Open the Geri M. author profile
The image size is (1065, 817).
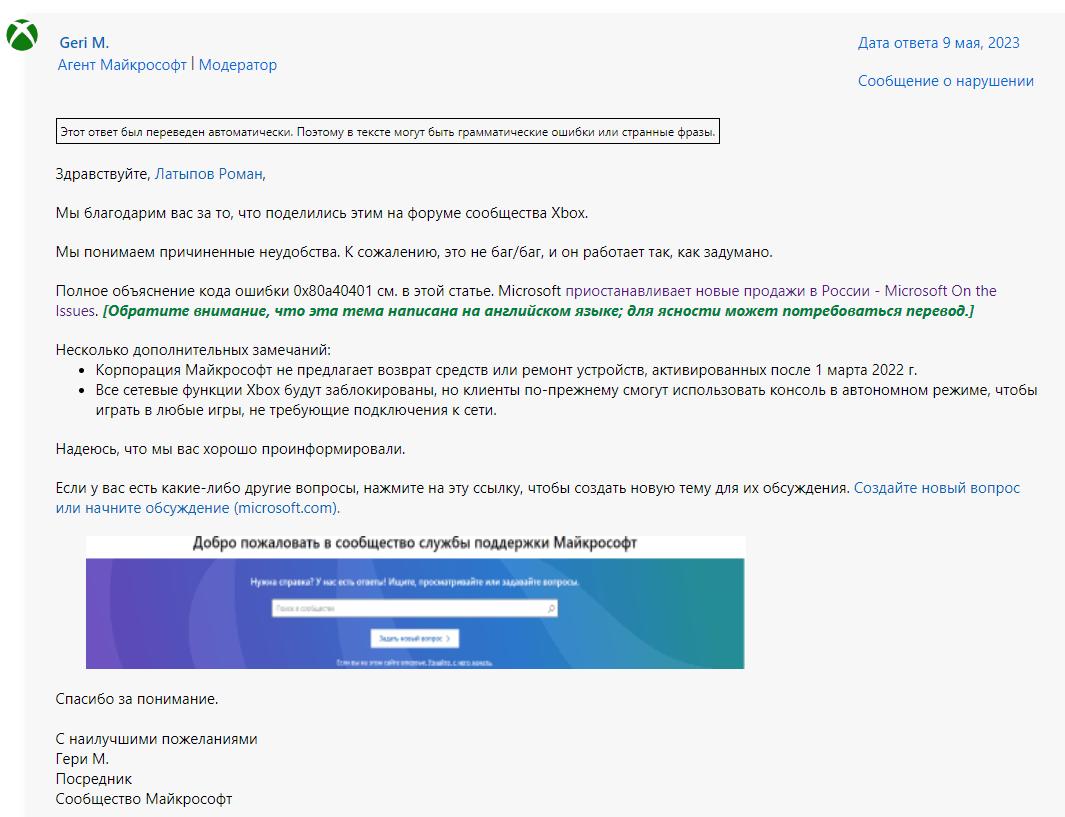tap(84, 42)
